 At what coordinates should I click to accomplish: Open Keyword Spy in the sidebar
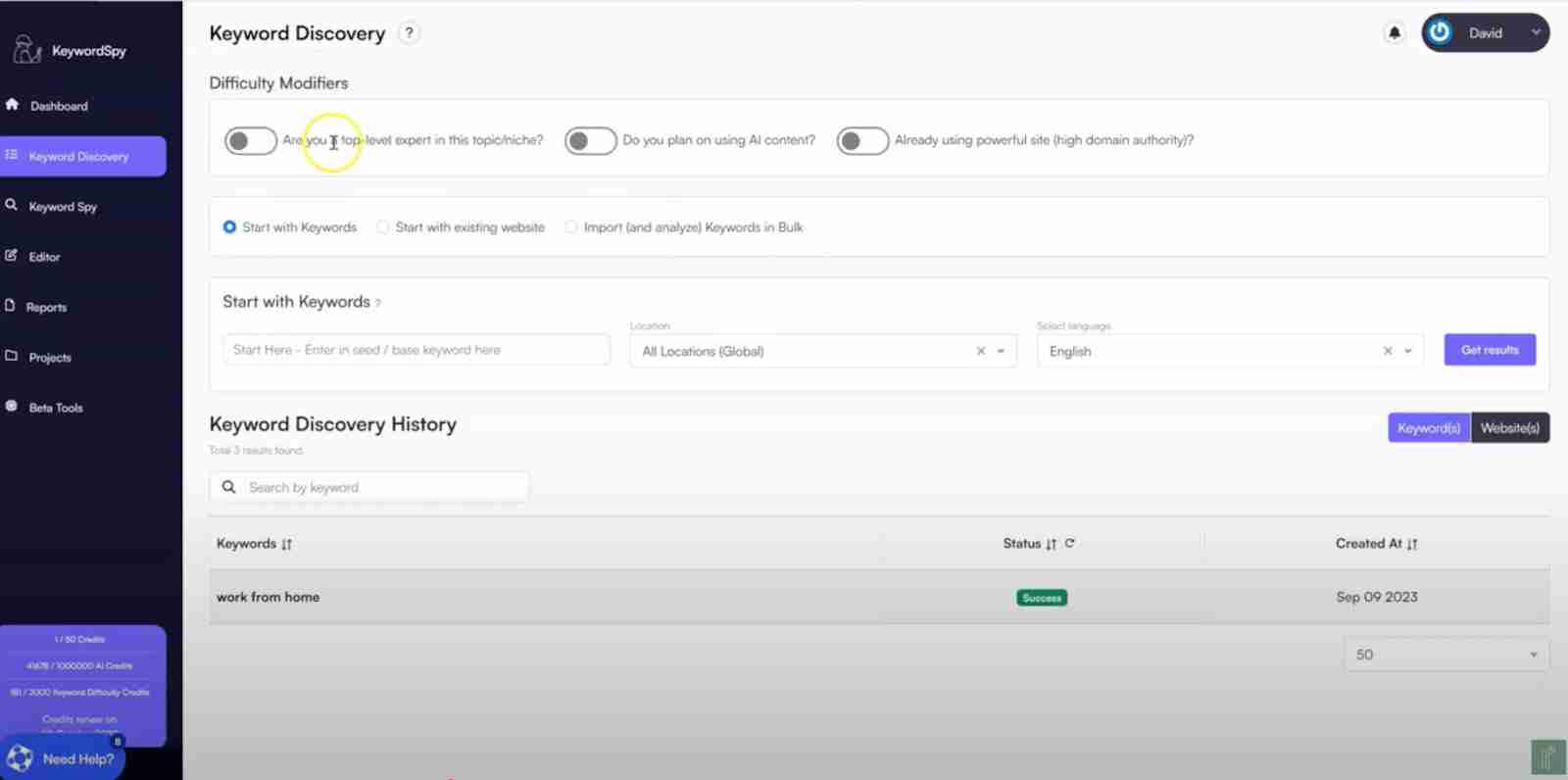tap(63, 207)
